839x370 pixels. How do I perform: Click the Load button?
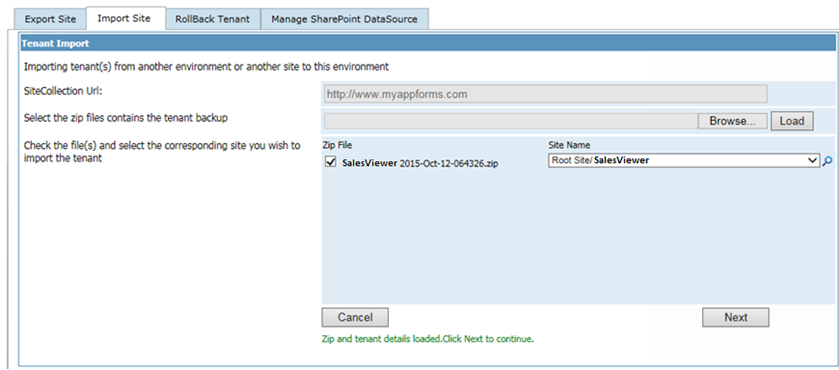792,121
